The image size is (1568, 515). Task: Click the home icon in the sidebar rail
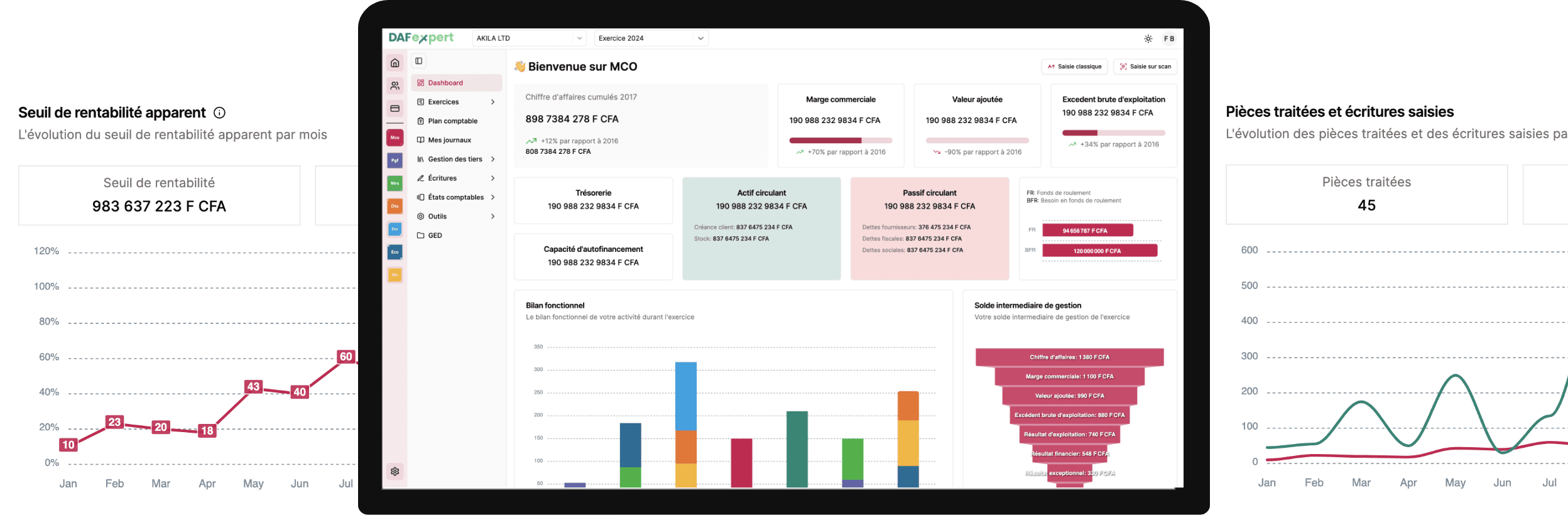click(395, 63)
